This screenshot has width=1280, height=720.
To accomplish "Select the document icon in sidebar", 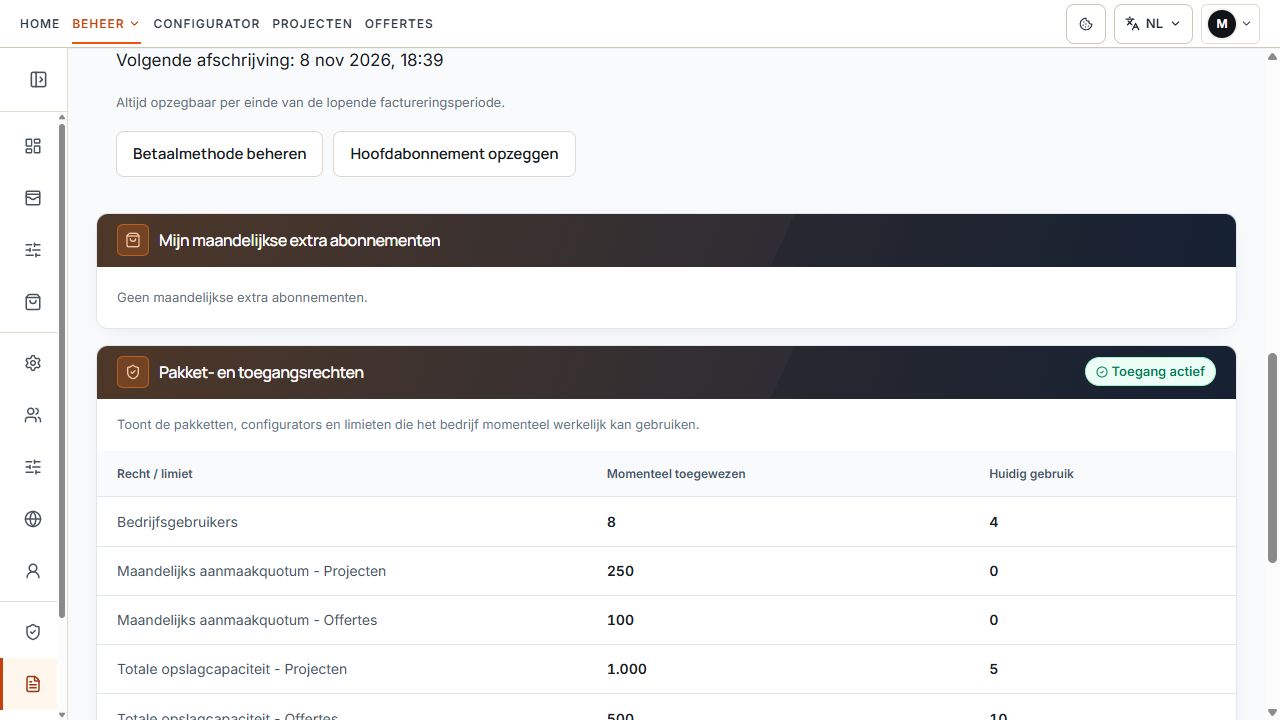I will [x=33, y=684].
